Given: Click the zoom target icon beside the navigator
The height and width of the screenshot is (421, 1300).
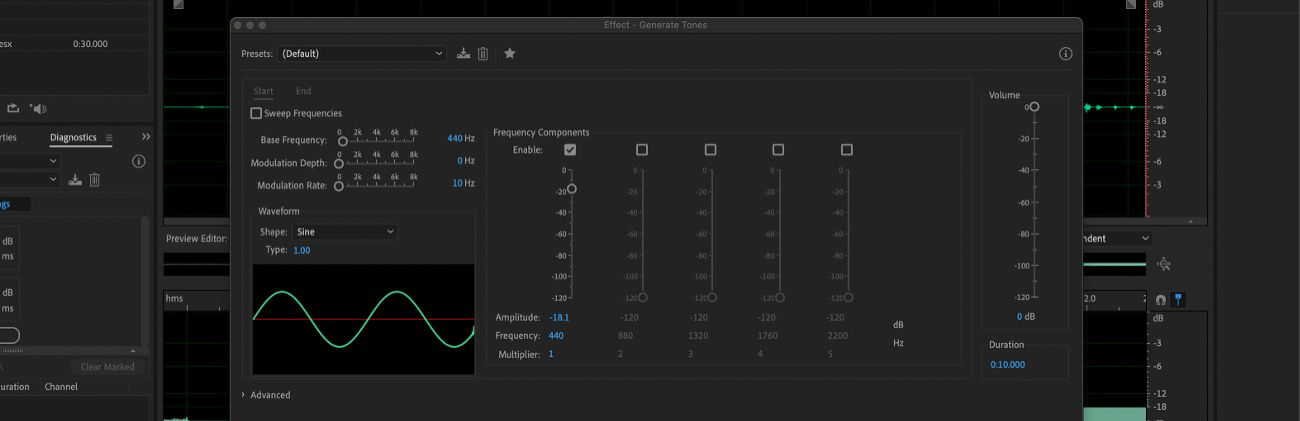Looking at the screenshot, I should click(1164, 264).
